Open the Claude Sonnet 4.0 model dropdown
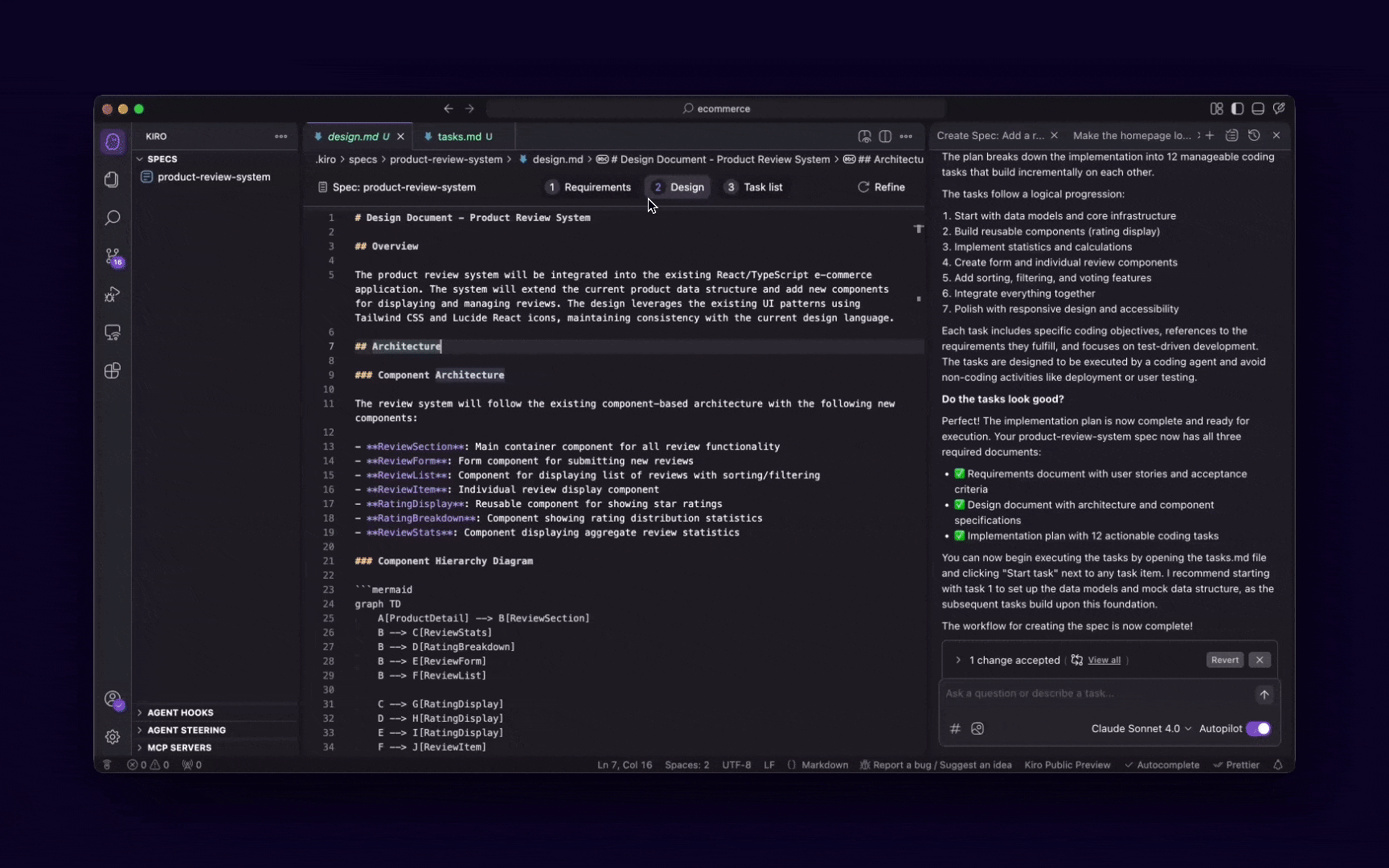 [x=1141, y=728]
